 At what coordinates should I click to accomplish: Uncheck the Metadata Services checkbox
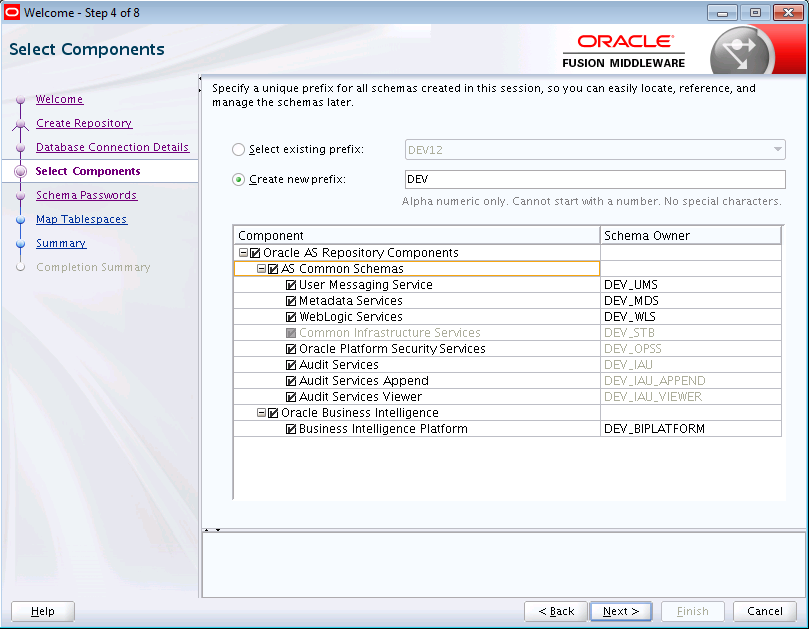291,301
